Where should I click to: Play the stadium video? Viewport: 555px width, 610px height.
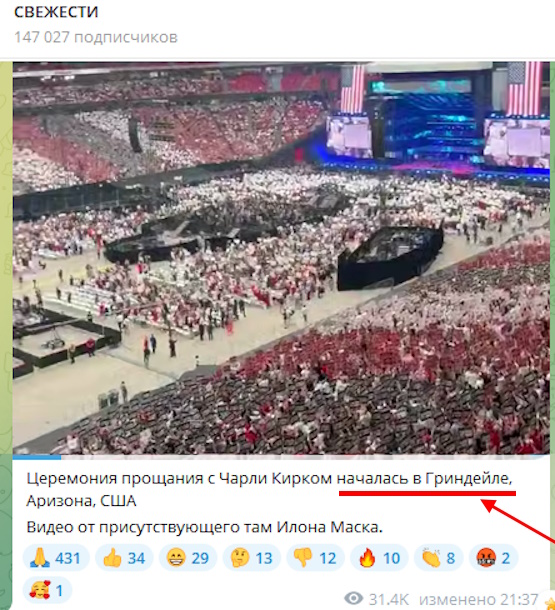click(281, 258)
